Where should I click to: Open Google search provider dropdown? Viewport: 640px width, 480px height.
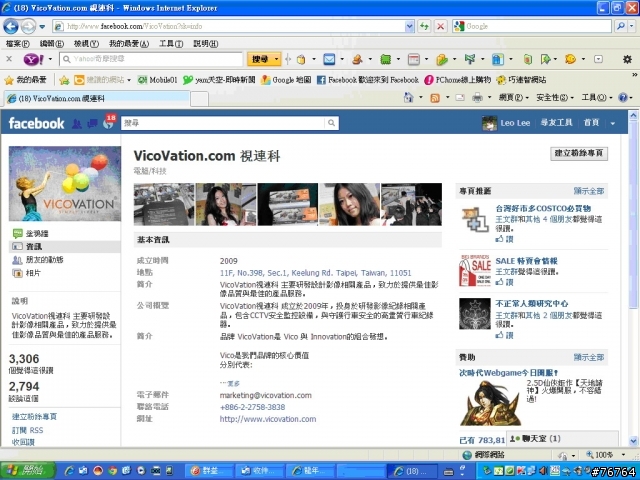pyautogui.click(x=632, y=27)
